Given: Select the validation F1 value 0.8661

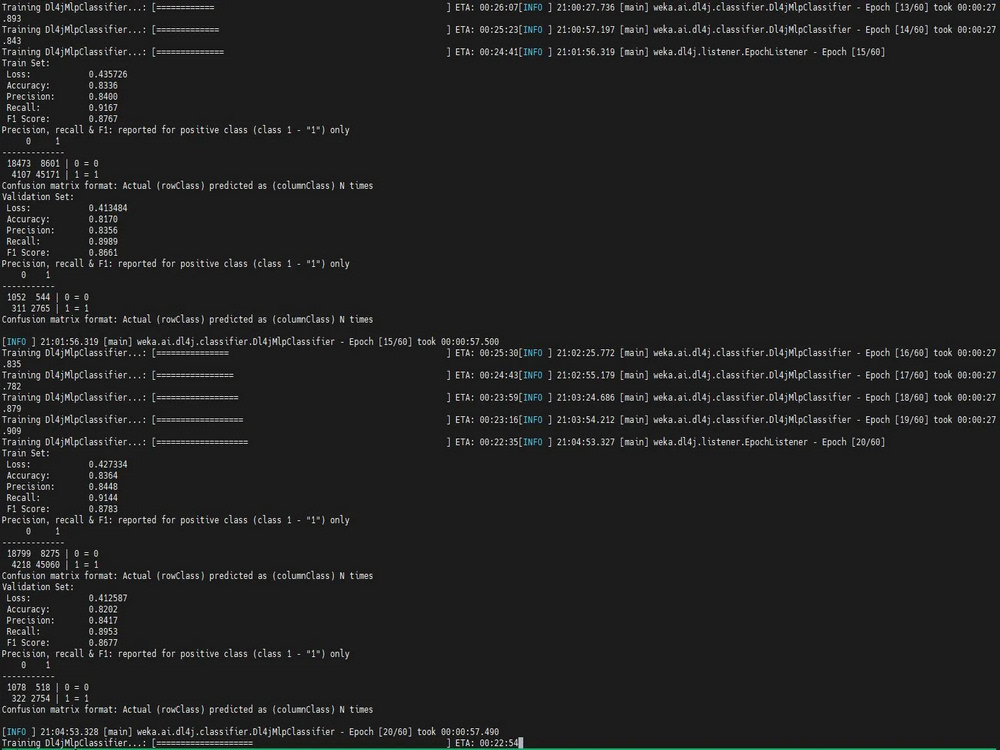Looking at the screenshot, I should 103,253.
